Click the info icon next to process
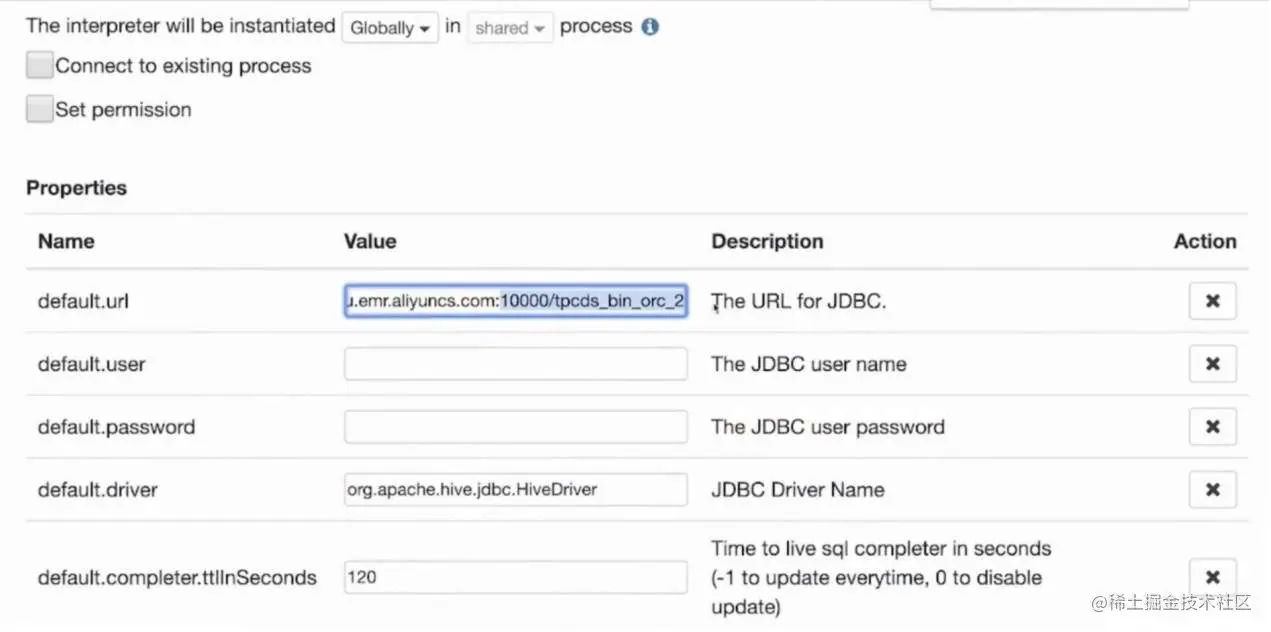 [x=650, y=27]
